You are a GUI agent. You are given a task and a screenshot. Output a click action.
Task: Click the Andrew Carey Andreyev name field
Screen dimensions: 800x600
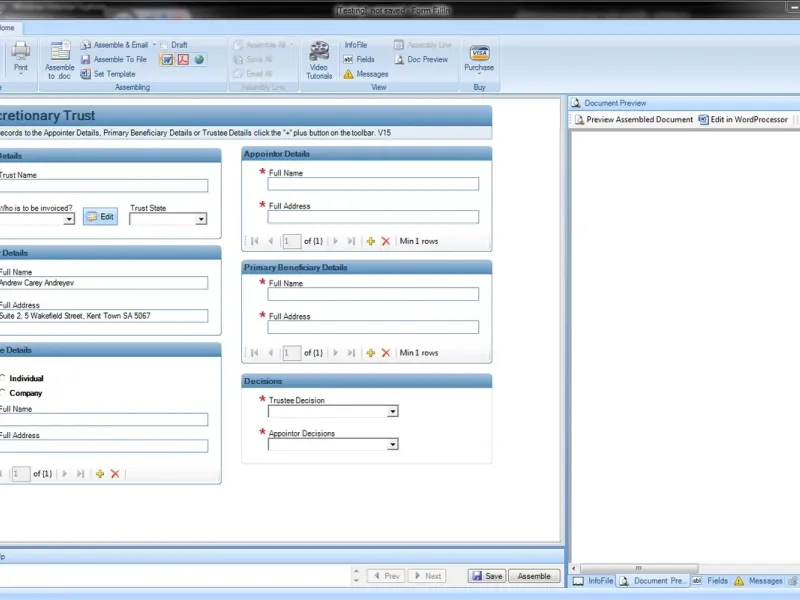[104, 283]
